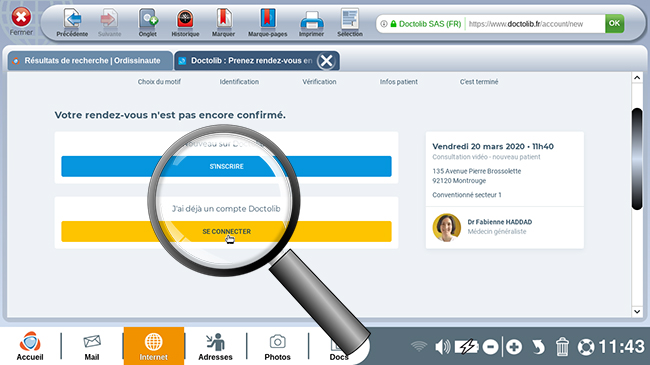Bookmark this page with Marquer
This screenshot has height=365, width=650.
223,23
